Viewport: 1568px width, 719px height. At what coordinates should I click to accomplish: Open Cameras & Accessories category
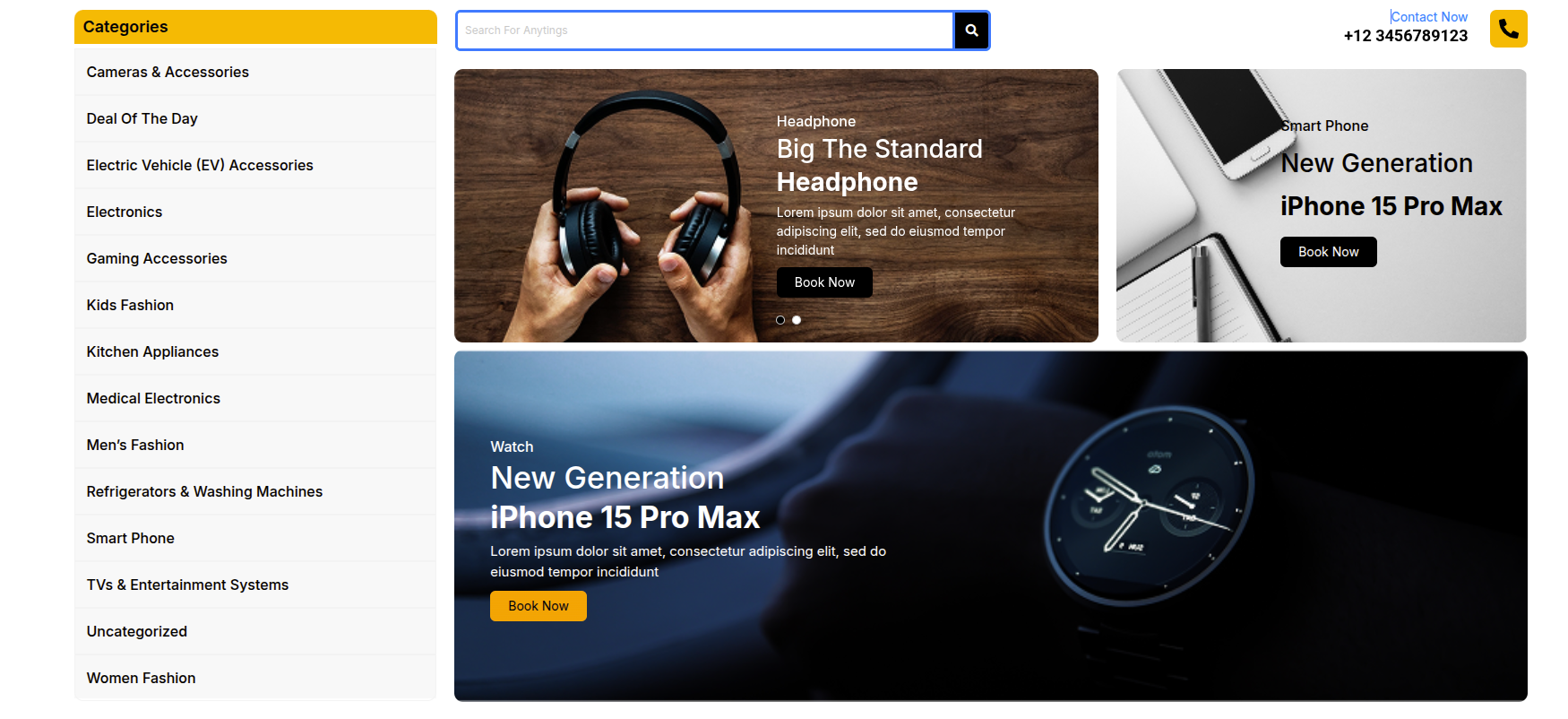(x=255, y=72)
